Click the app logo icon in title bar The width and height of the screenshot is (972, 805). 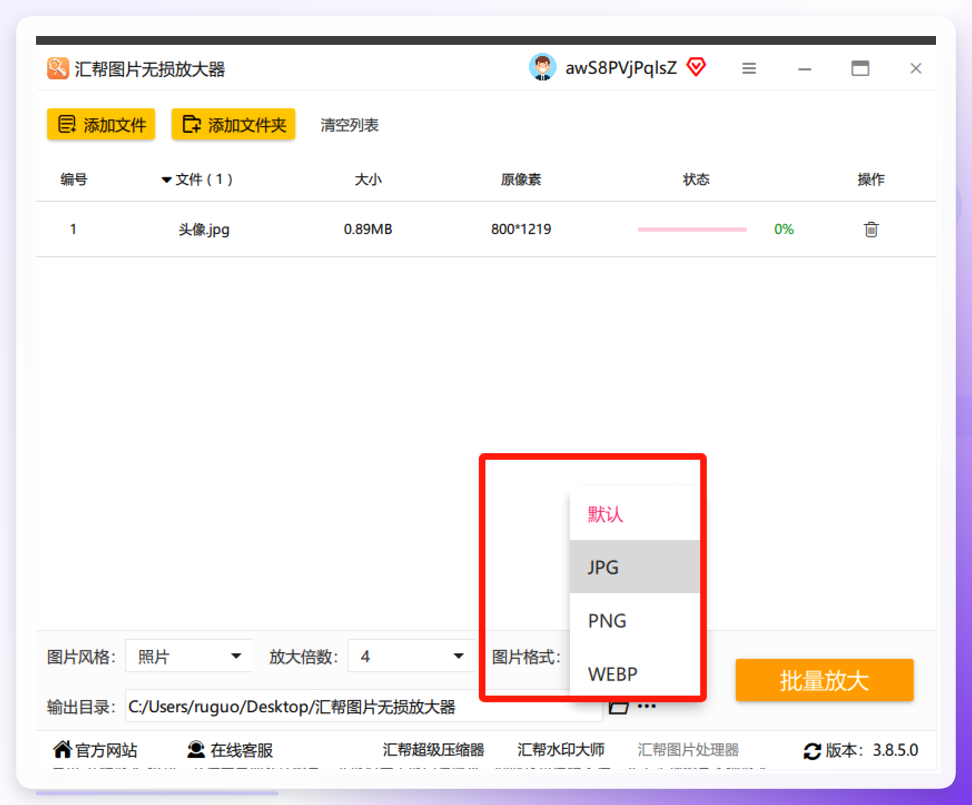[x=58, y=68]
